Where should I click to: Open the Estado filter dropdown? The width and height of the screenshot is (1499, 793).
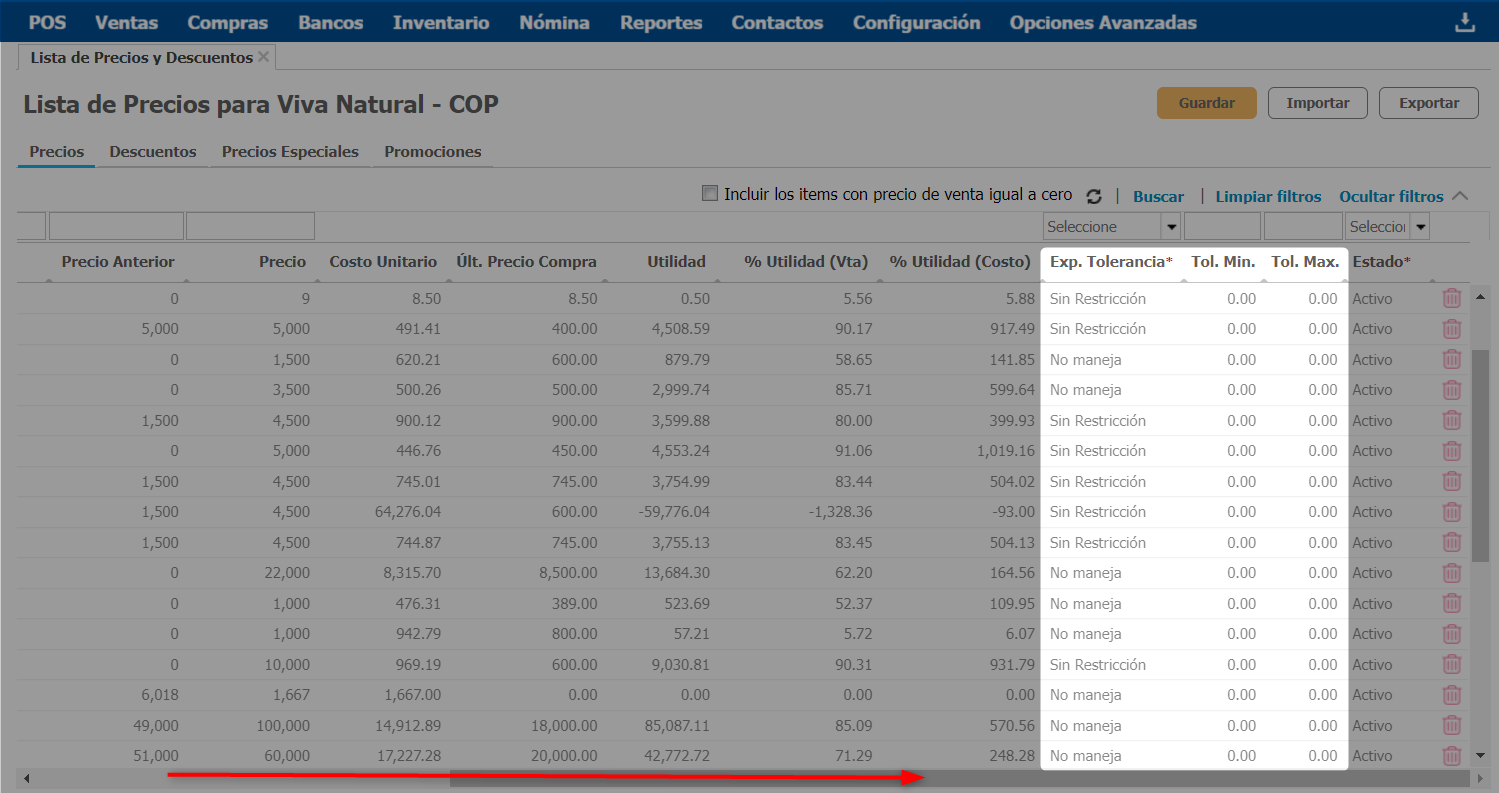1419,227
